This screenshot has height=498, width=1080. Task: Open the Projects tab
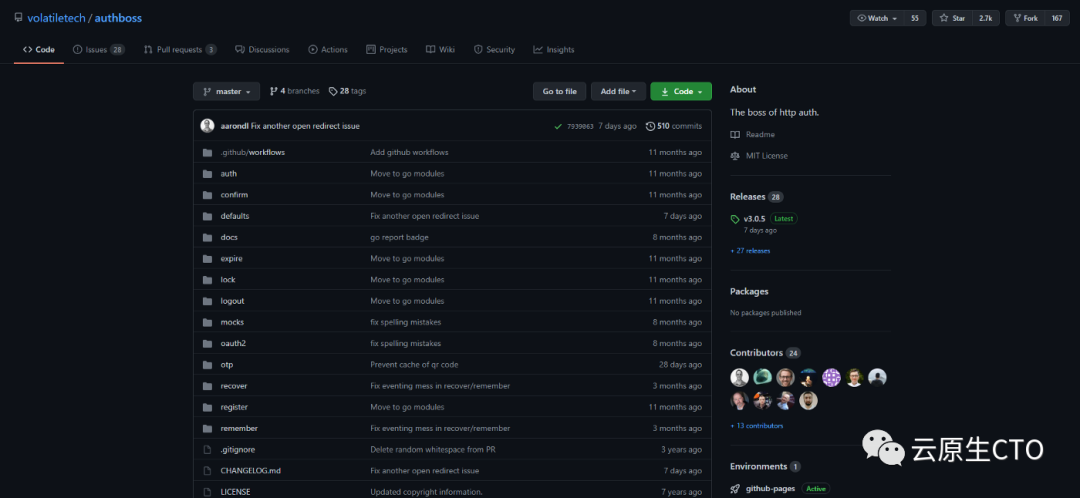click(387, 50)
